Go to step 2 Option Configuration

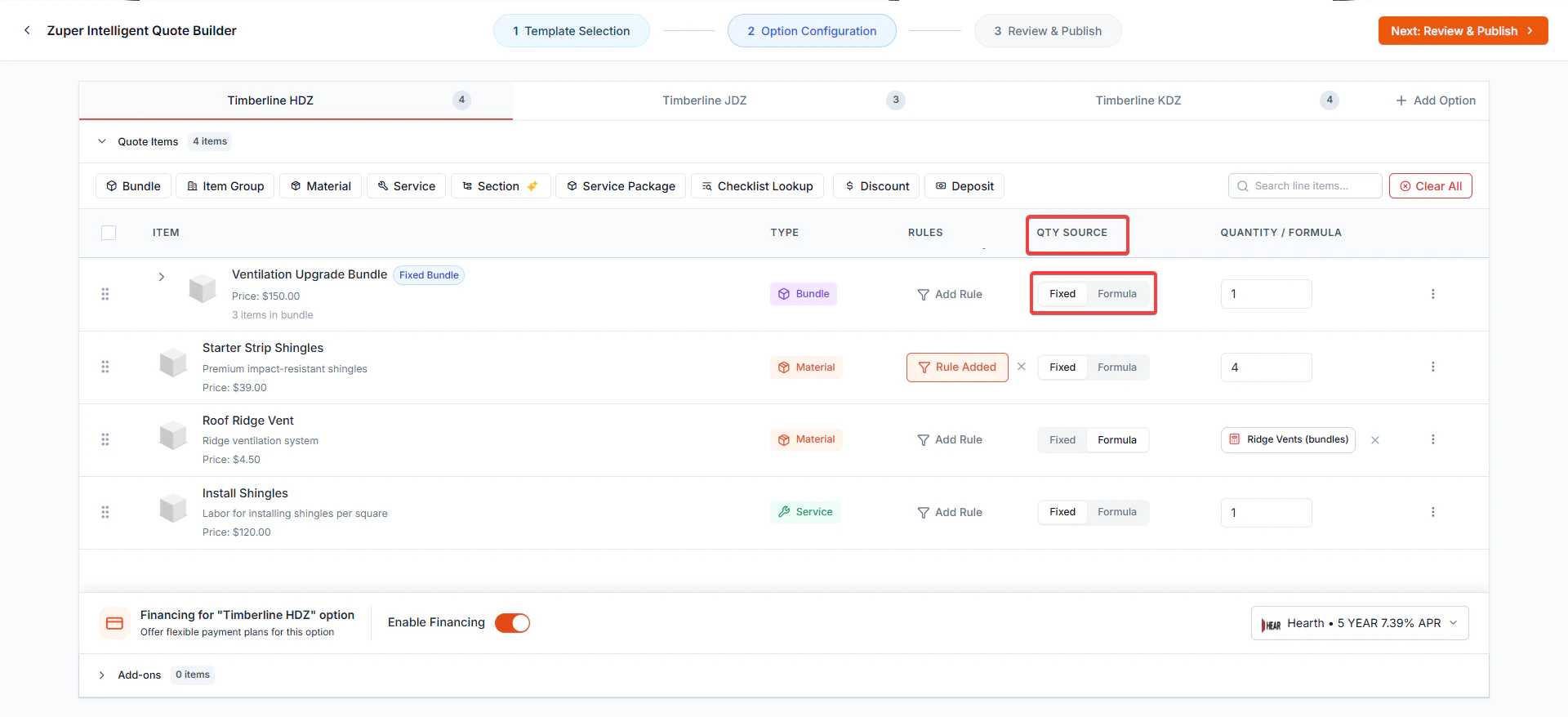(812, 31)
